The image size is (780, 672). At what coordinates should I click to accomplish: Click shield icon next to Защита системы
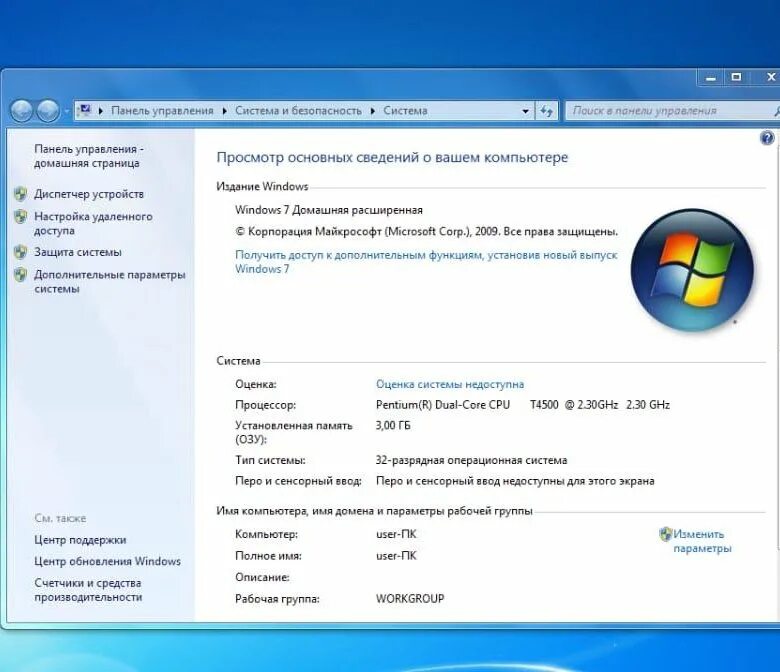click(x=21, y=252)
